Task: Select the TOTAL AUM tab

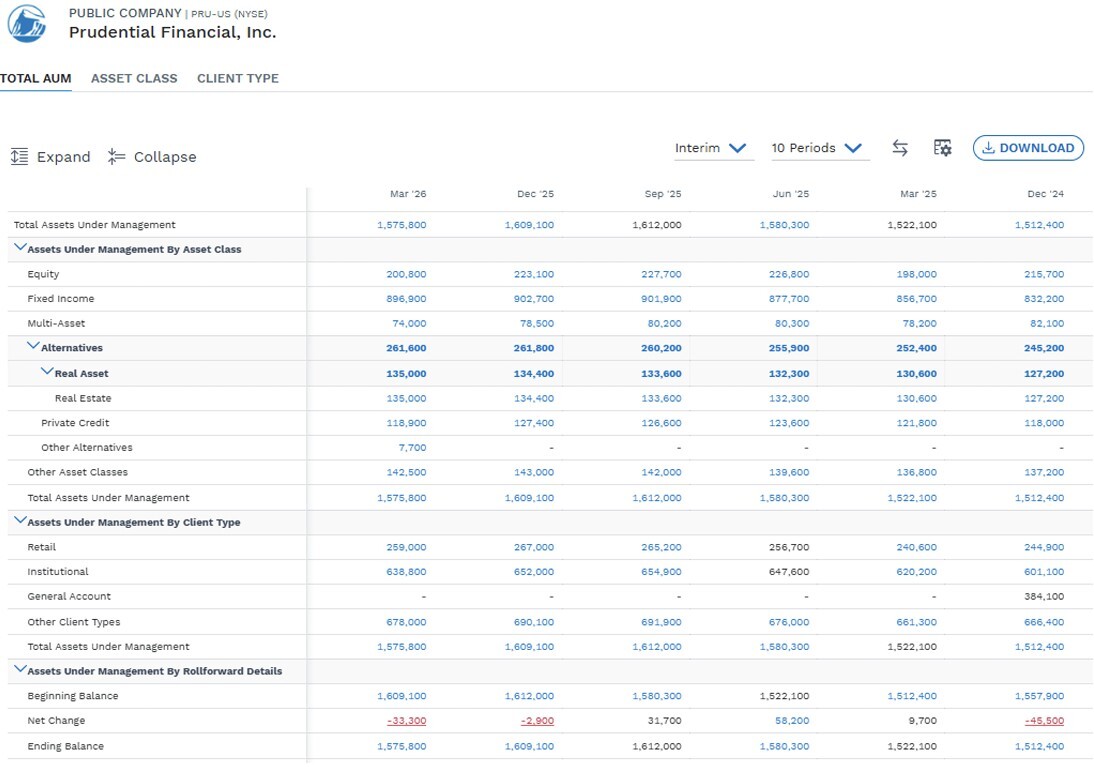Action: pyautogui.click(x=36, y=79)
